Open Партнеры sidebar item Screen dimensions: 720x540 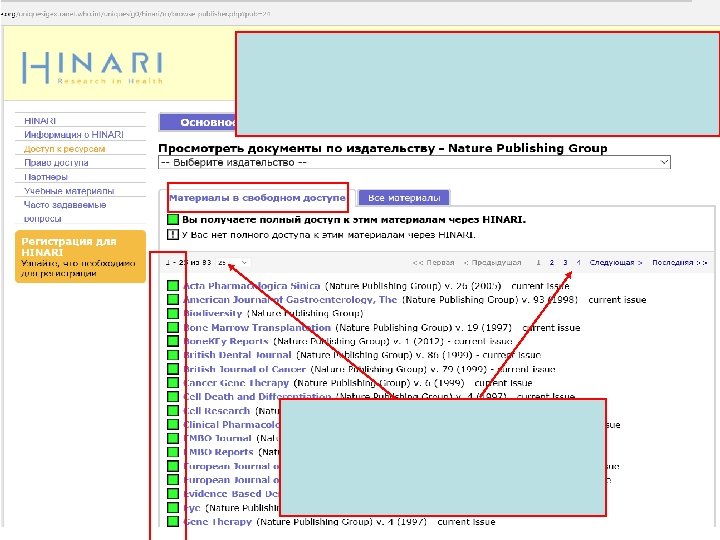(x=45, y=177)
